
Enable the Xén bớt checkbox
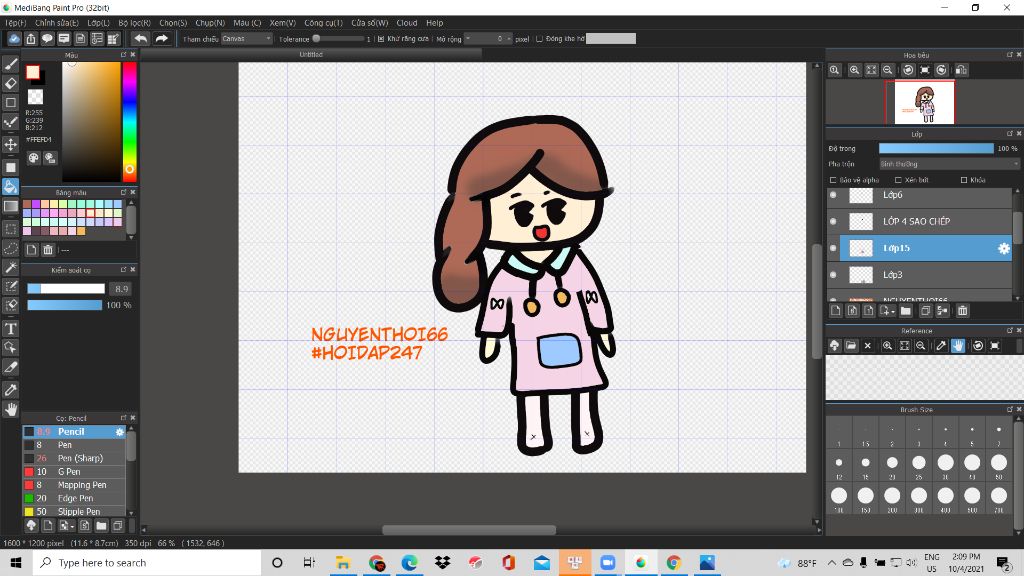point(898,180)
